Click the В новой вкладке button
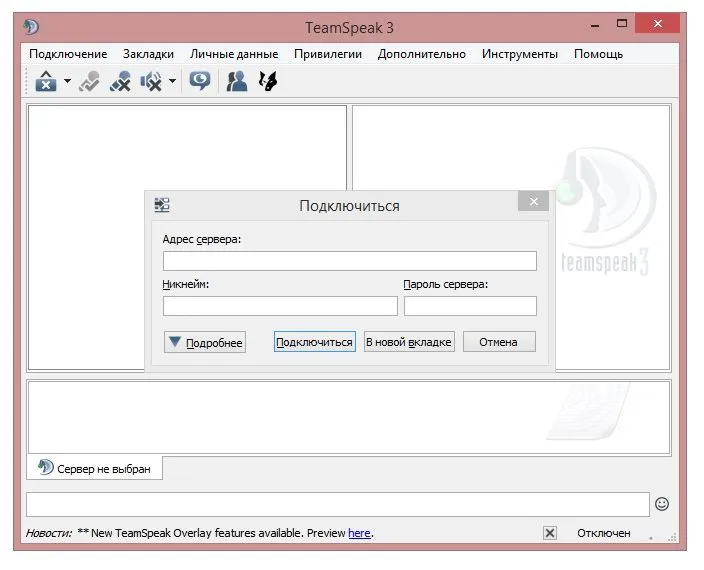704x570 pixels. click(409, 342)
